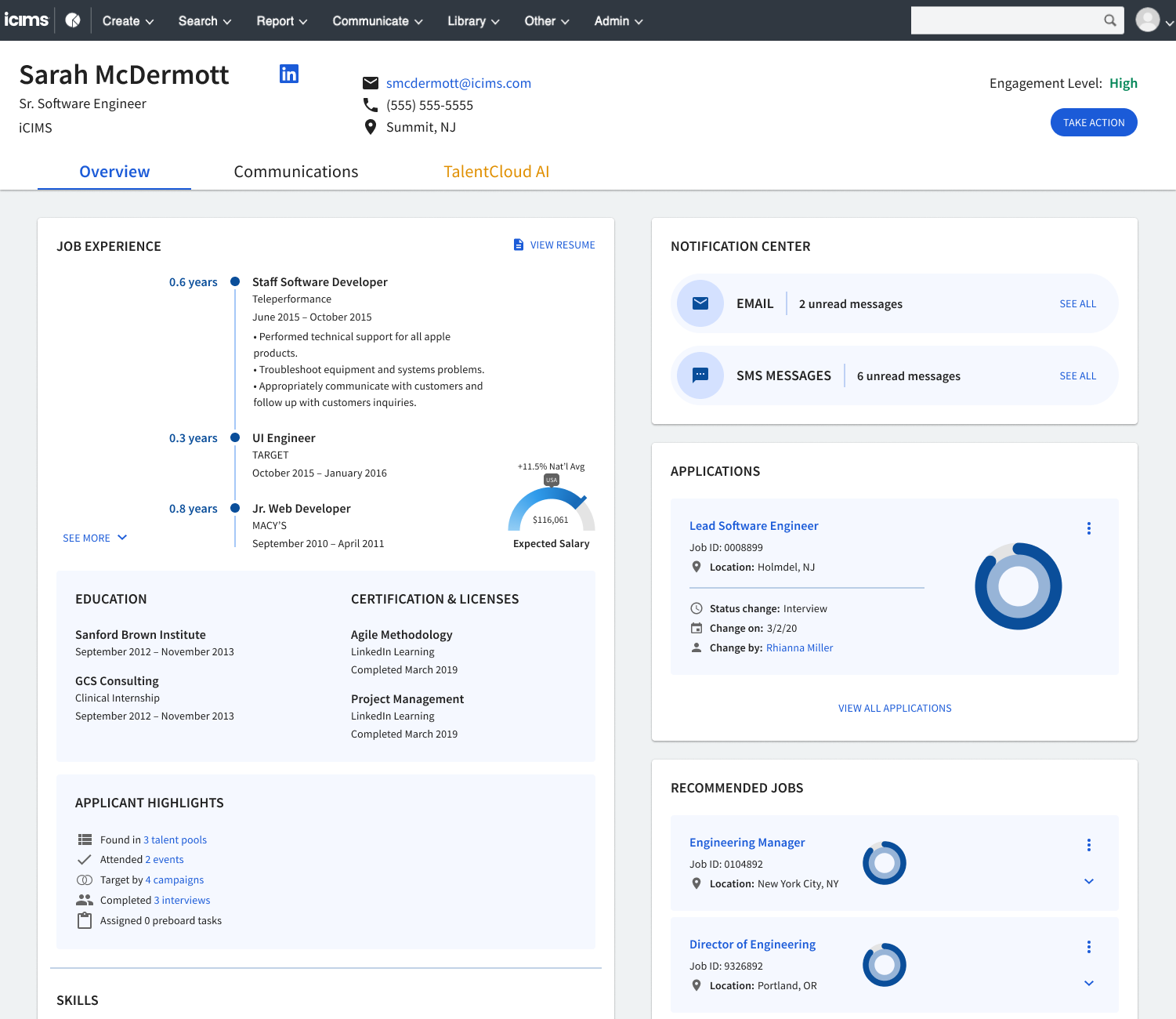This screenshot has width=1176, height=1019.
Task: Click the clock icon beside Status change
Action: (x=697, y=608)
